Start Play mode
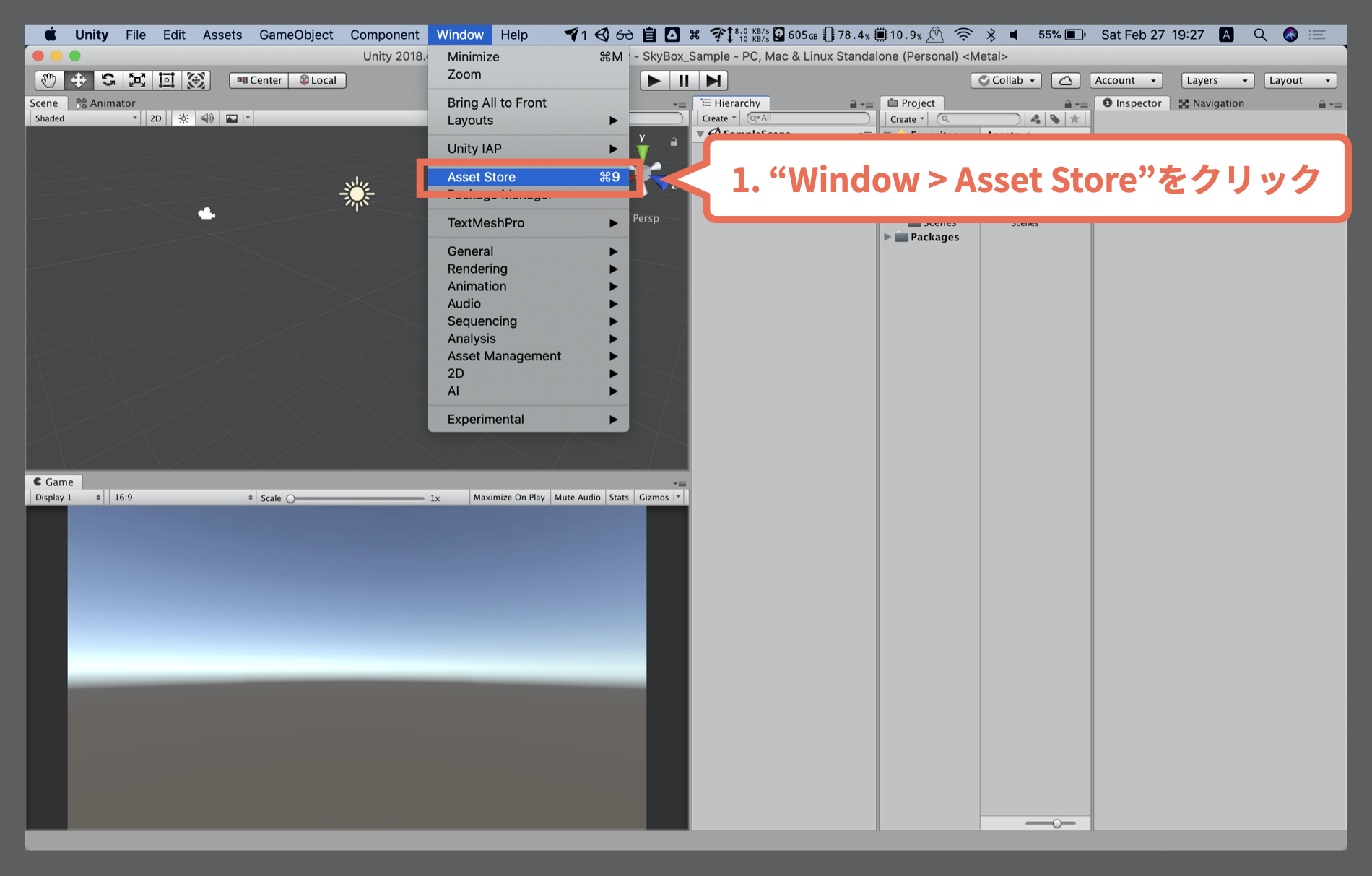 (x=654, y=80)
